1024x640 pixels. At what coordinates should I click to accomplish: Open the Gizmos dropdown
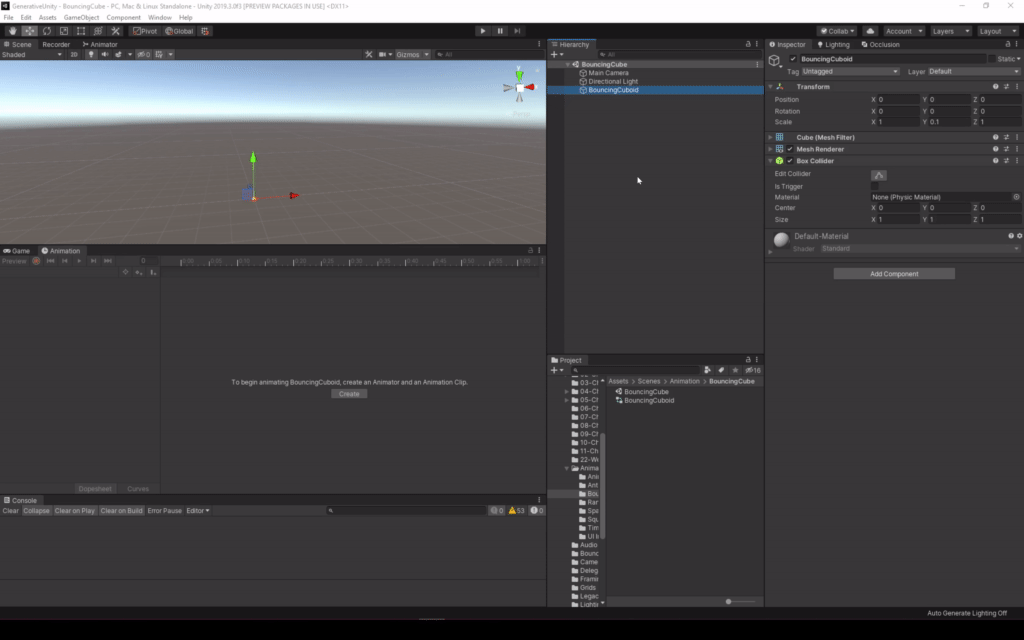pyautogui.click(x=413, y=54)
